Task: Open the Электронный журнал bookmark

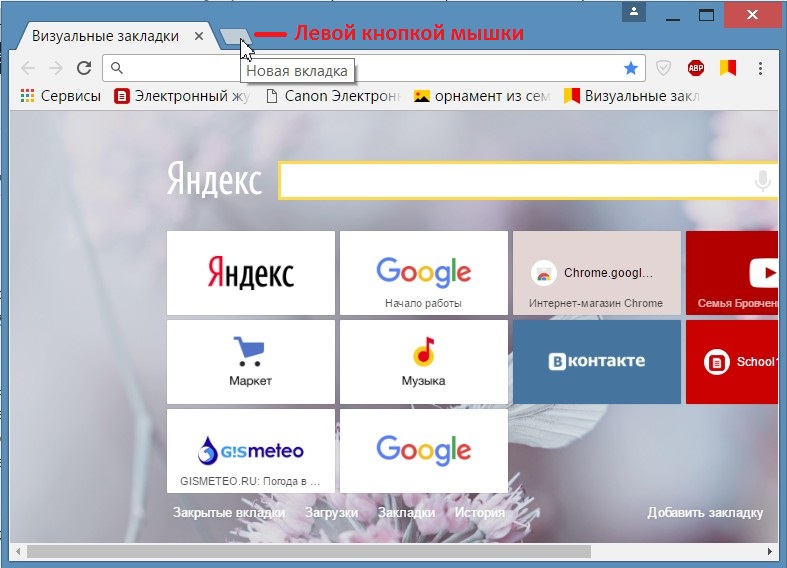Action: tap(182, 96)
